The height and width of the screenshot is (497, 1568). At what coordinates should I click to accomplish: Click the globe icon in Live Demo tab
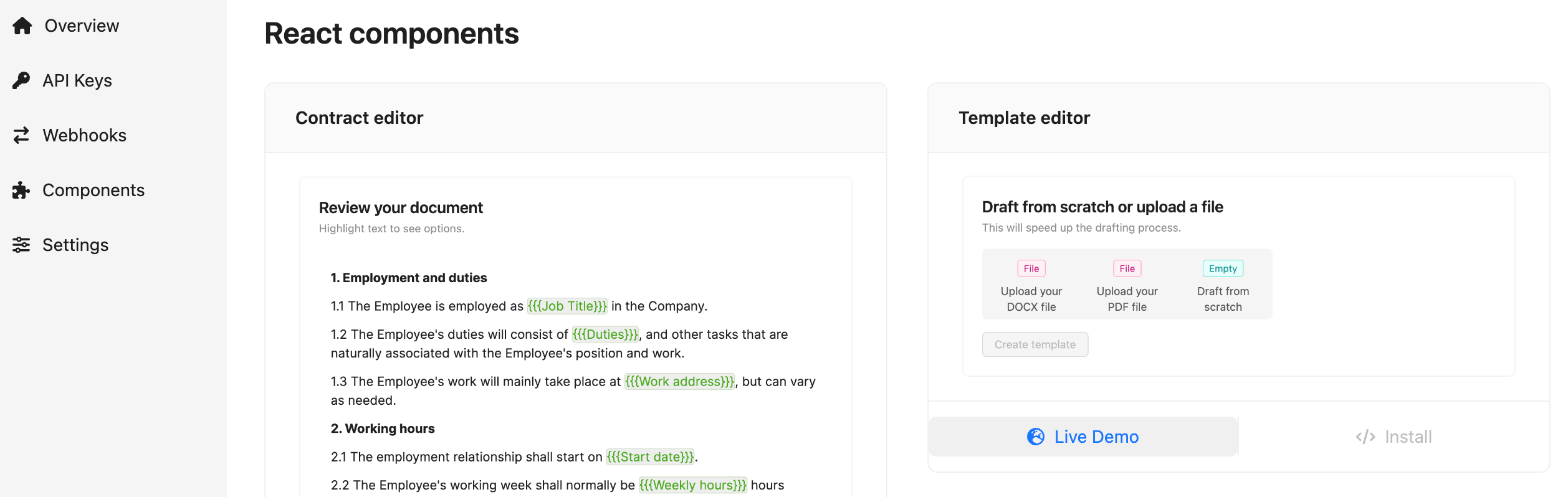1036,437
